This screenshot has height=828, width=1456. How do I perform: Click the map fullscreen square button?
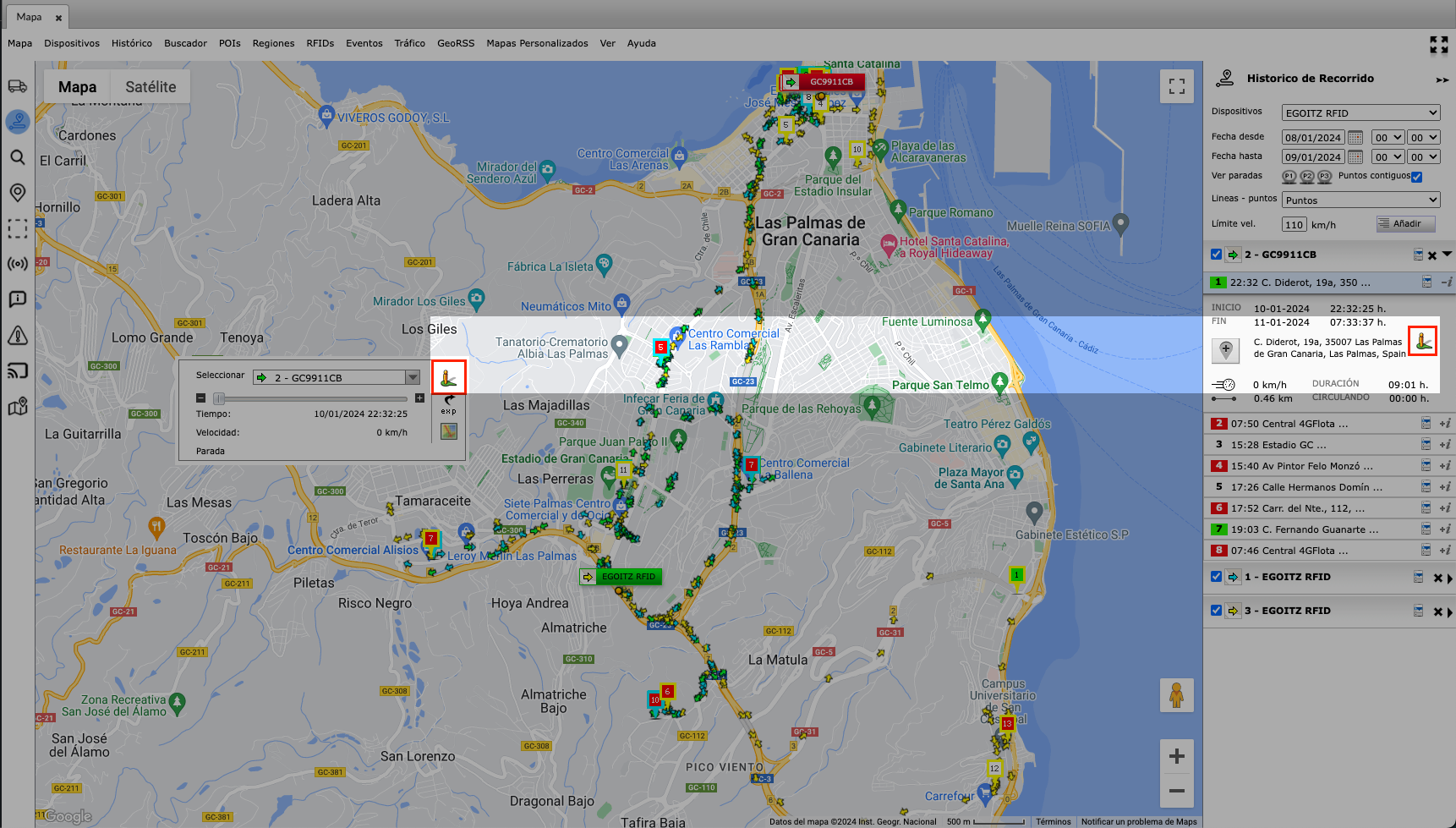[x=1176, y=86]
